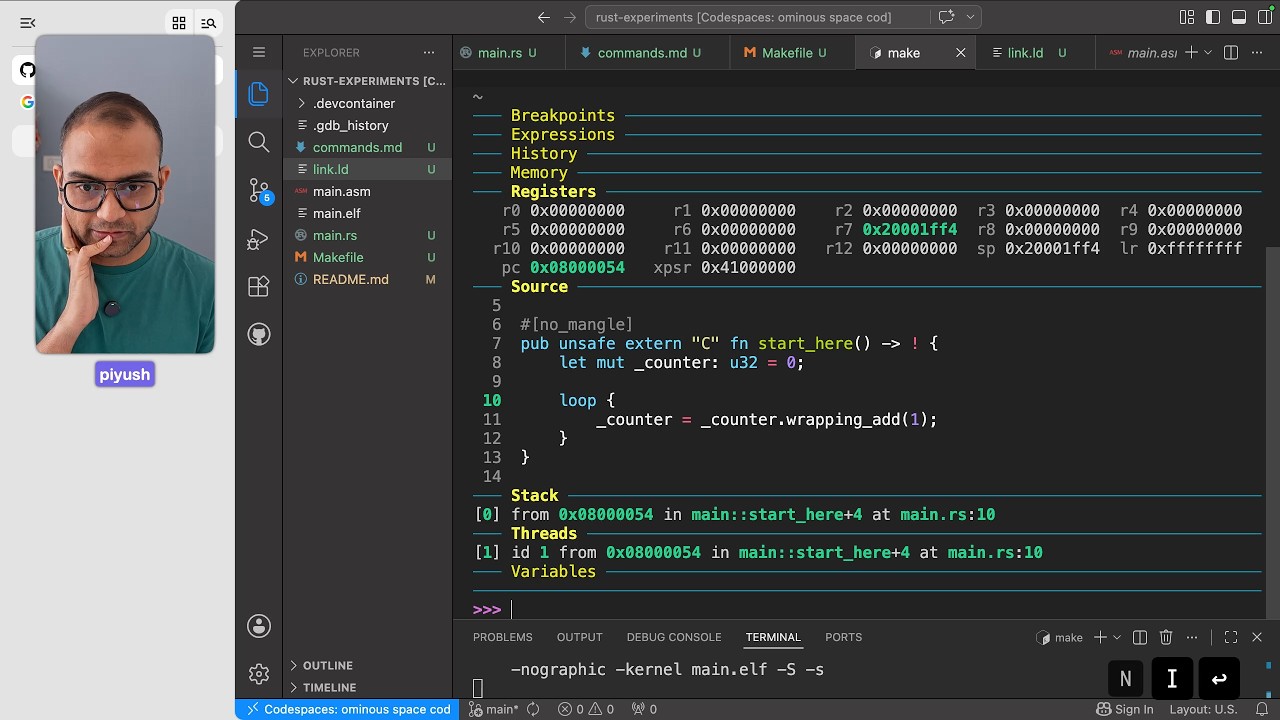Click Sign In in the status bar
This screenshot has width=1280, height=720.
pyautogui.click(x=1124, y=709)
